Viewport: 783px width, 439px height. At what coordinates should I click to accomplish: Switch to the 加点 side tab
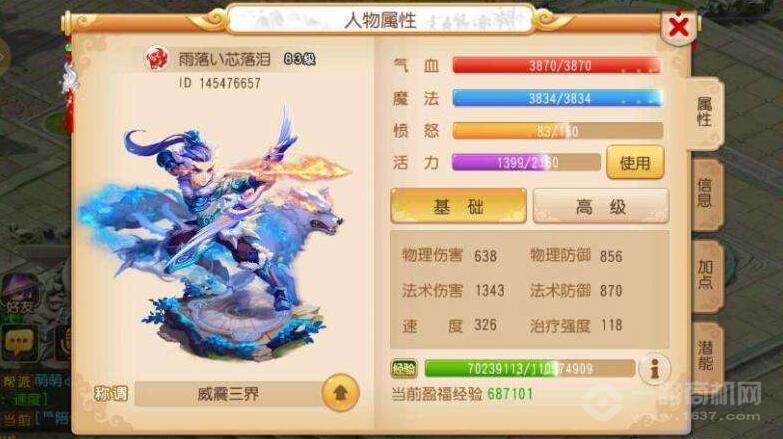coord(706,276)
